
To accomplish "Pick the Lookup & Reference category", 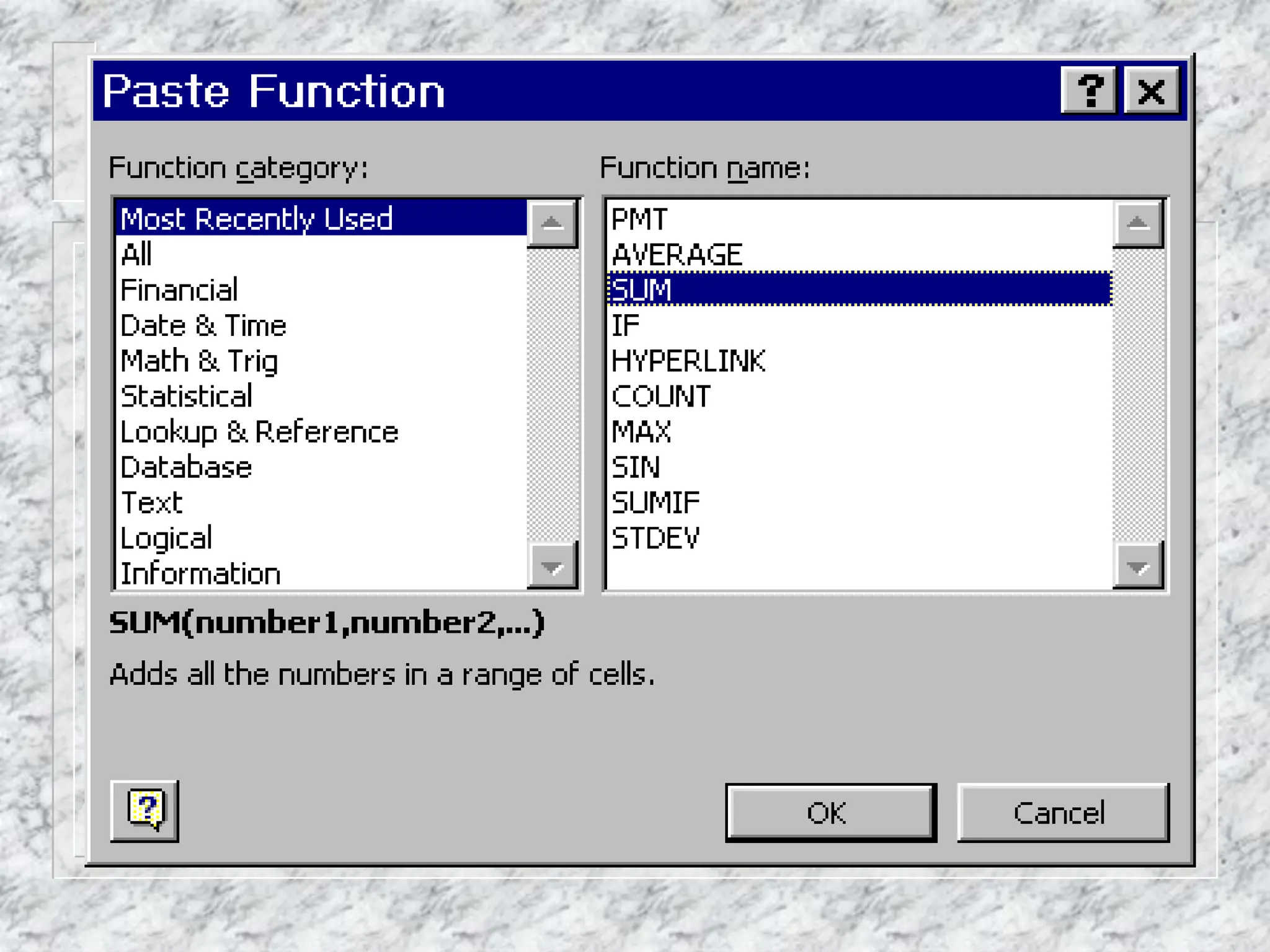I will [x=259, y=432].
